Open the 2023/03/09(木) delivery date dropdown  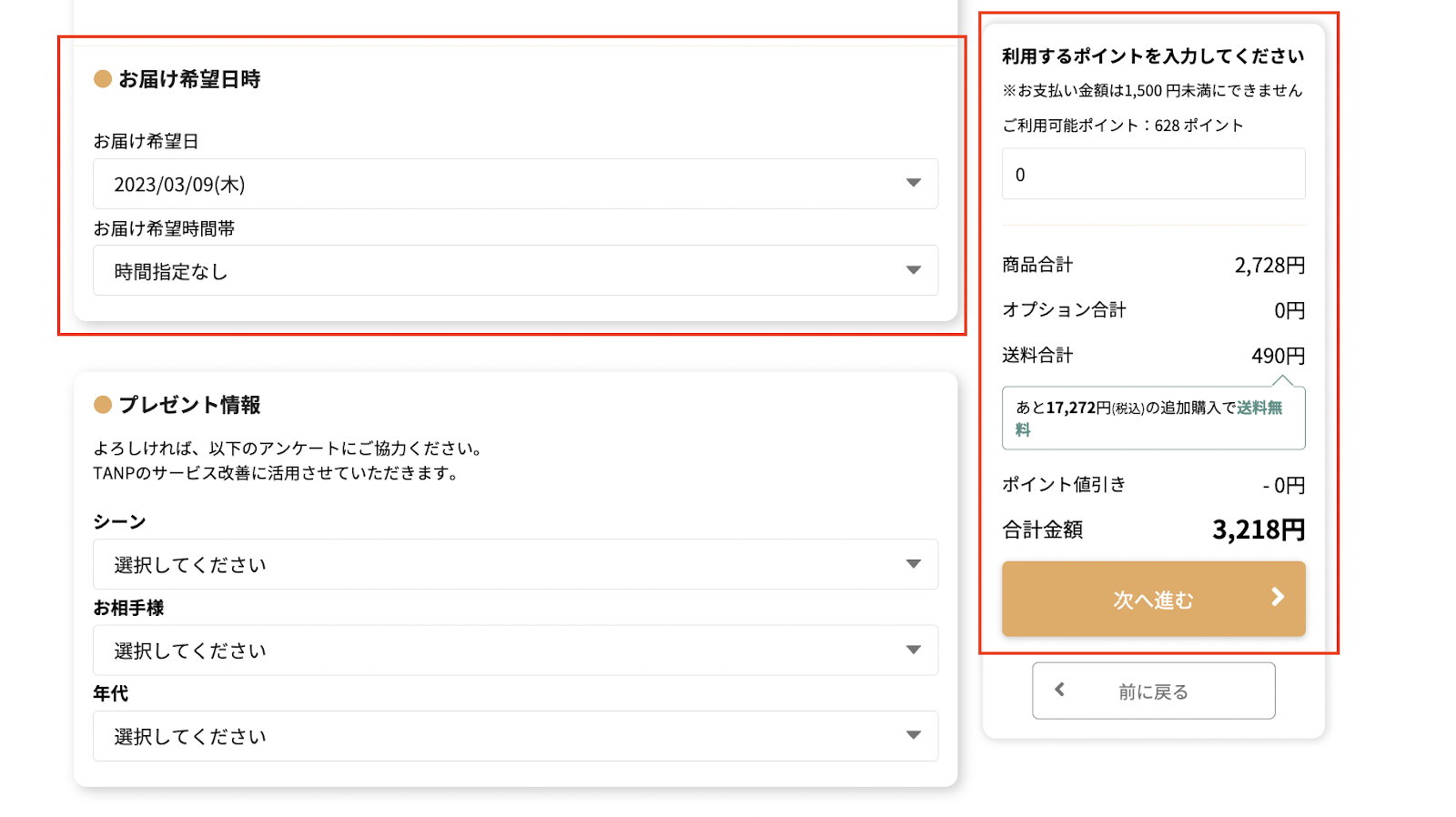pos(514,184)
